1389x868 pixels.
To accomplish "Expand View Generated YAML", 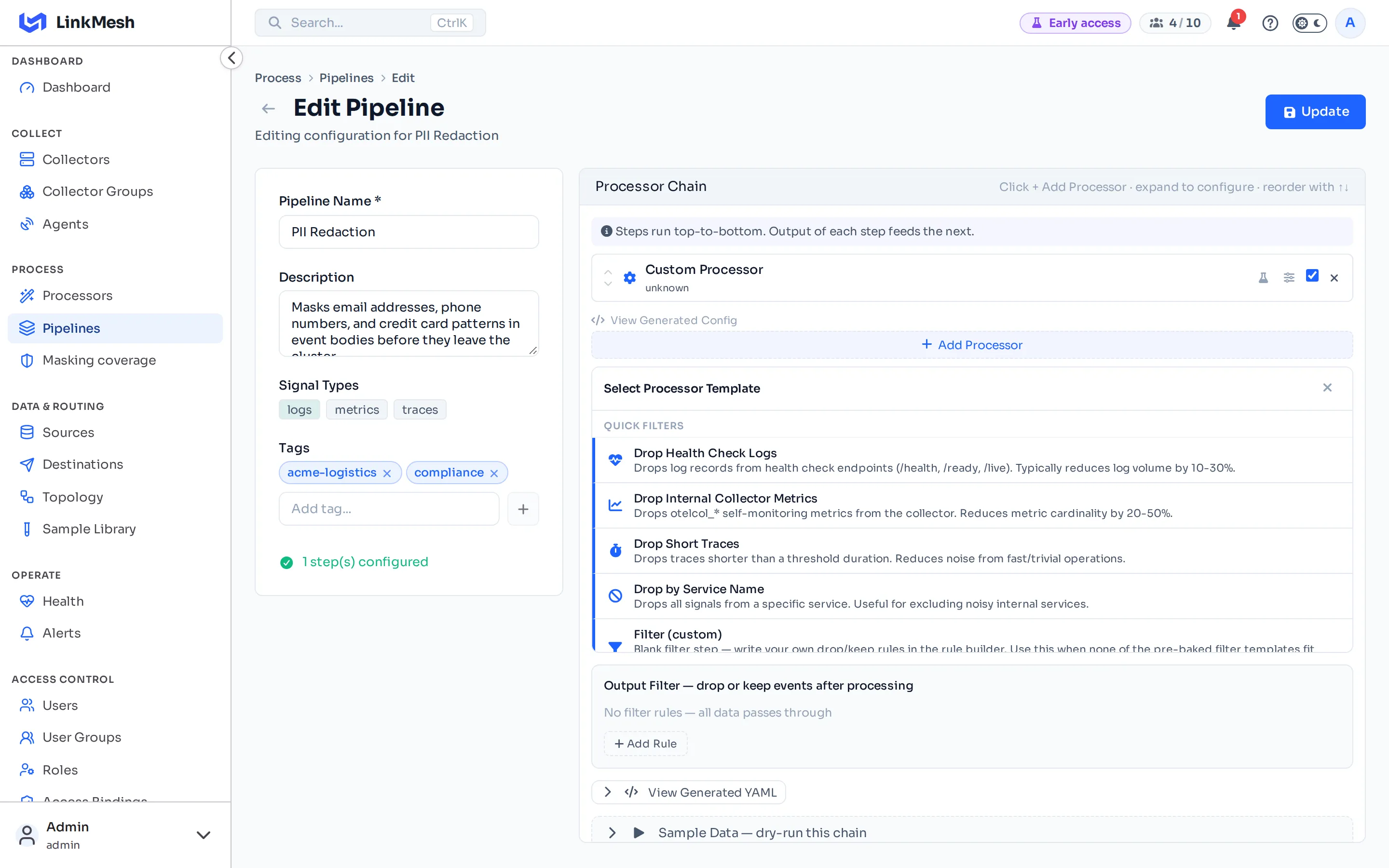I will pyautogui.click(x=688, y=792).
